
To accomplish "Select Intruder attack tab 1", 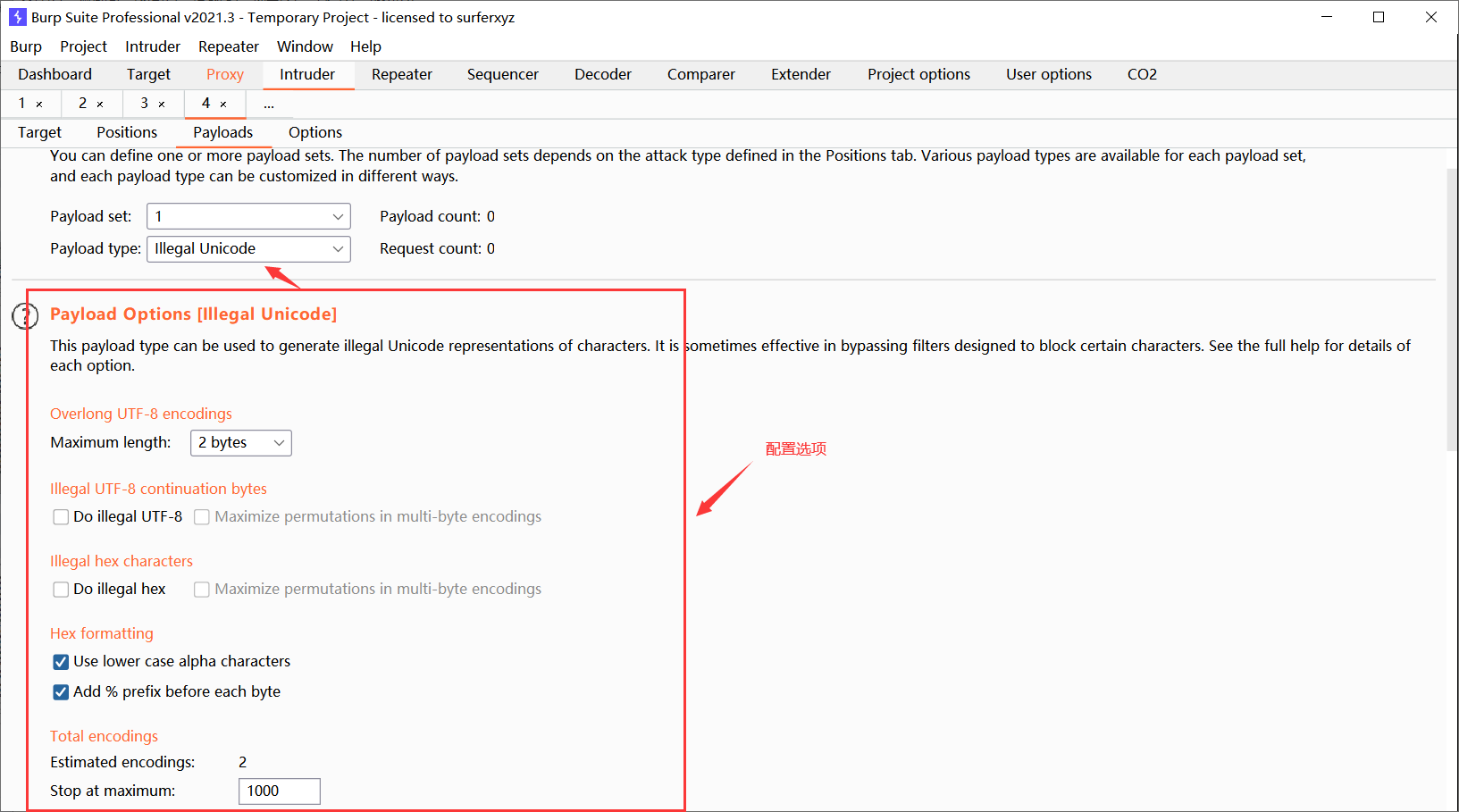I will pos(22,104).
